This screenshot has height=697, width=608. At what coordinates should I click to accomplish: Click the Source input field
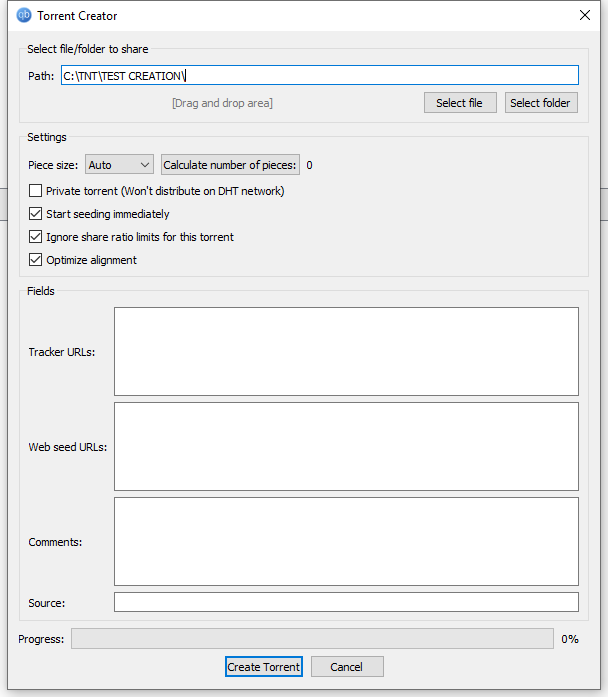pyautogui.click(x=346, y=602)
